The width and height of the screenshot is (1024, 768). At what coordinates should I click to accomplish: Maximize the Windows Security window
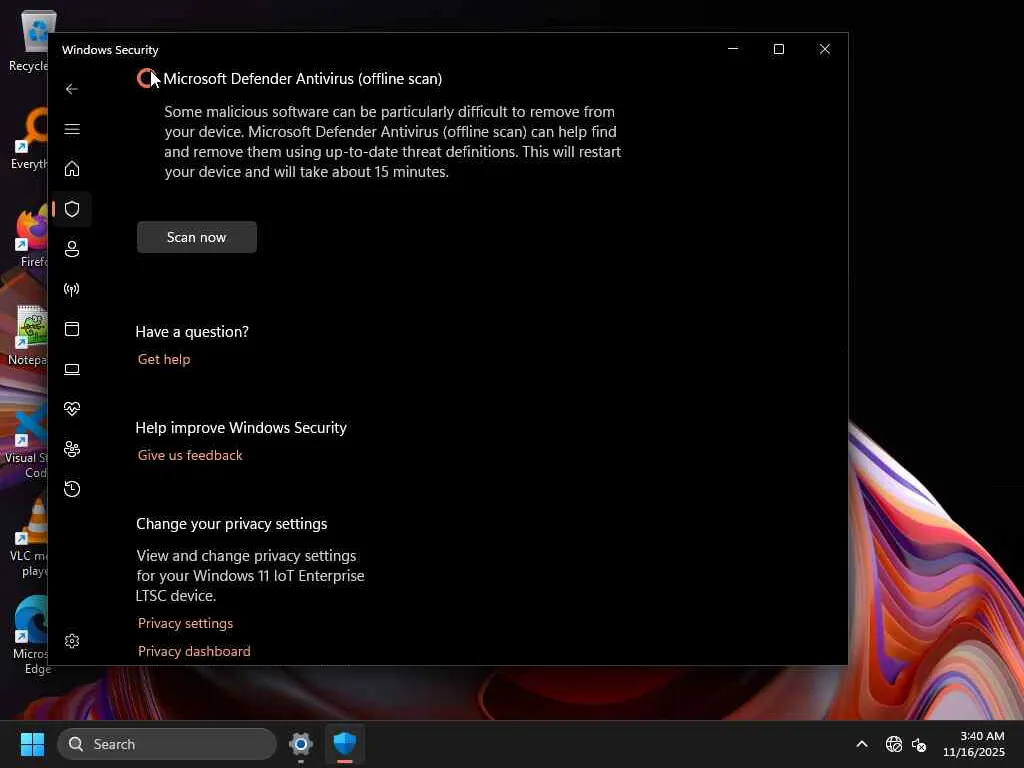point(778,49)
